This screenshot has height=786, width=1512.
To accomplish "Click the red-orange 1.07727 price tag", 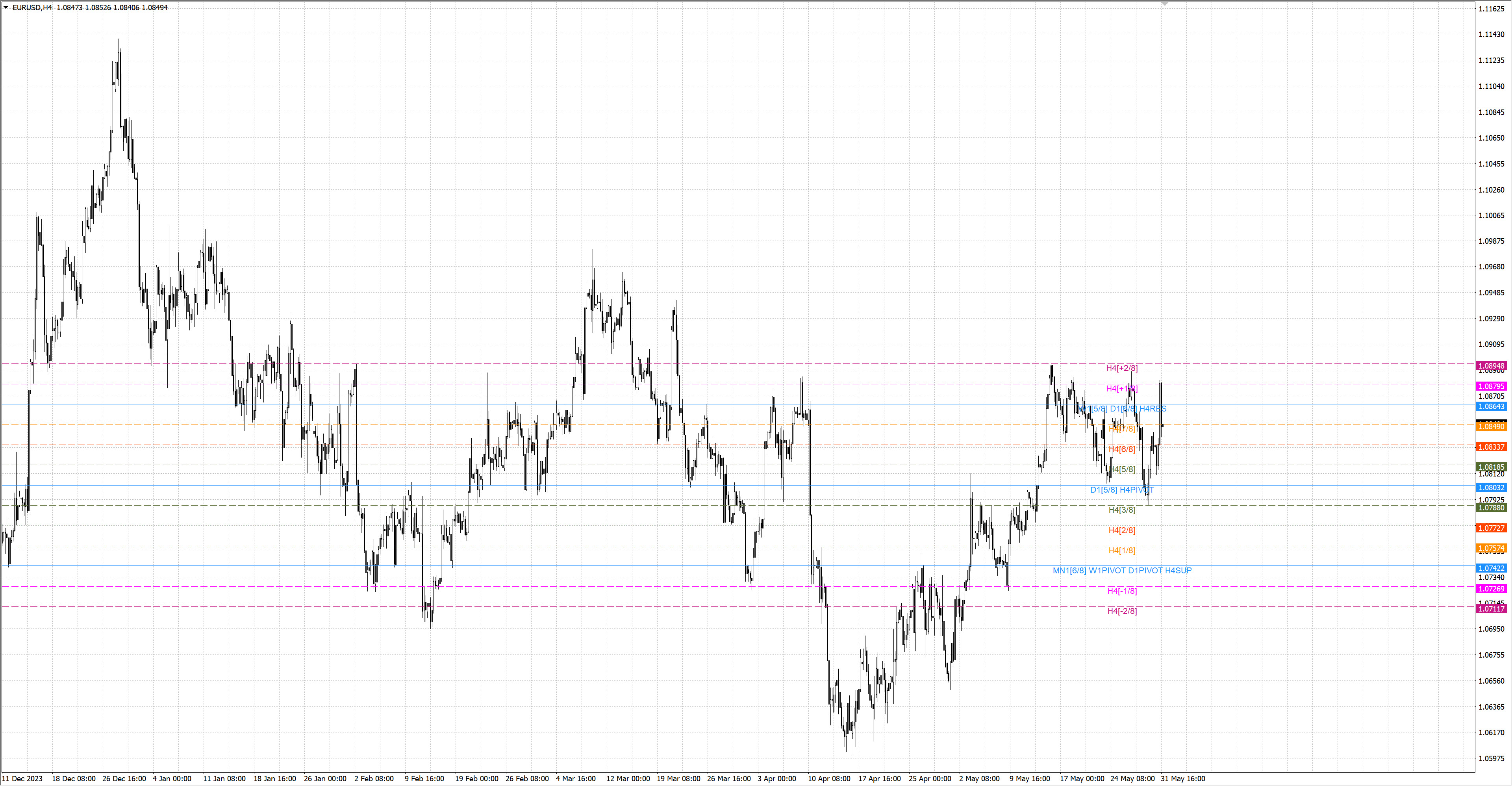I will click(1491, 528).
